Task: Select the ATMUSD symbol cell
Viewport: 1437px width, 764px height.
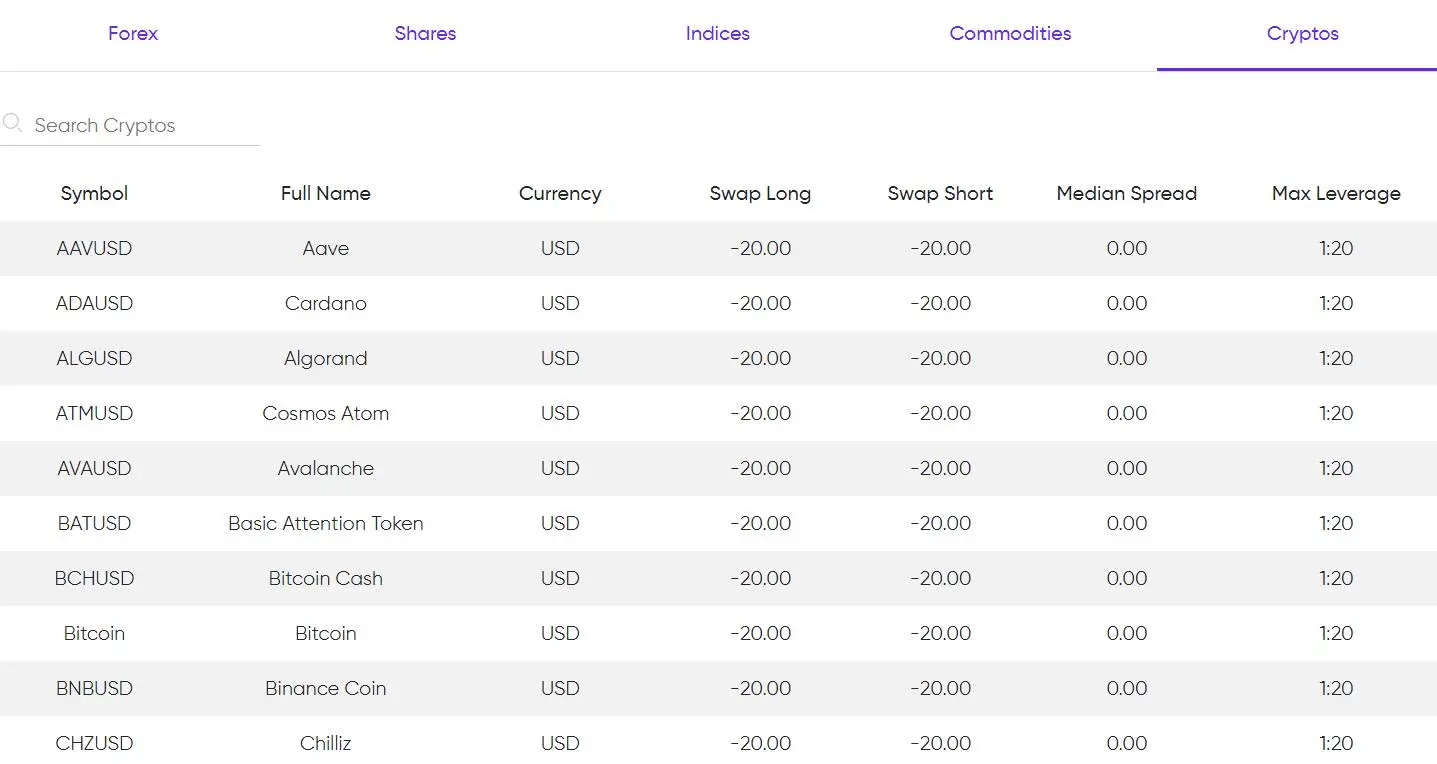Action: pos(94,414)
